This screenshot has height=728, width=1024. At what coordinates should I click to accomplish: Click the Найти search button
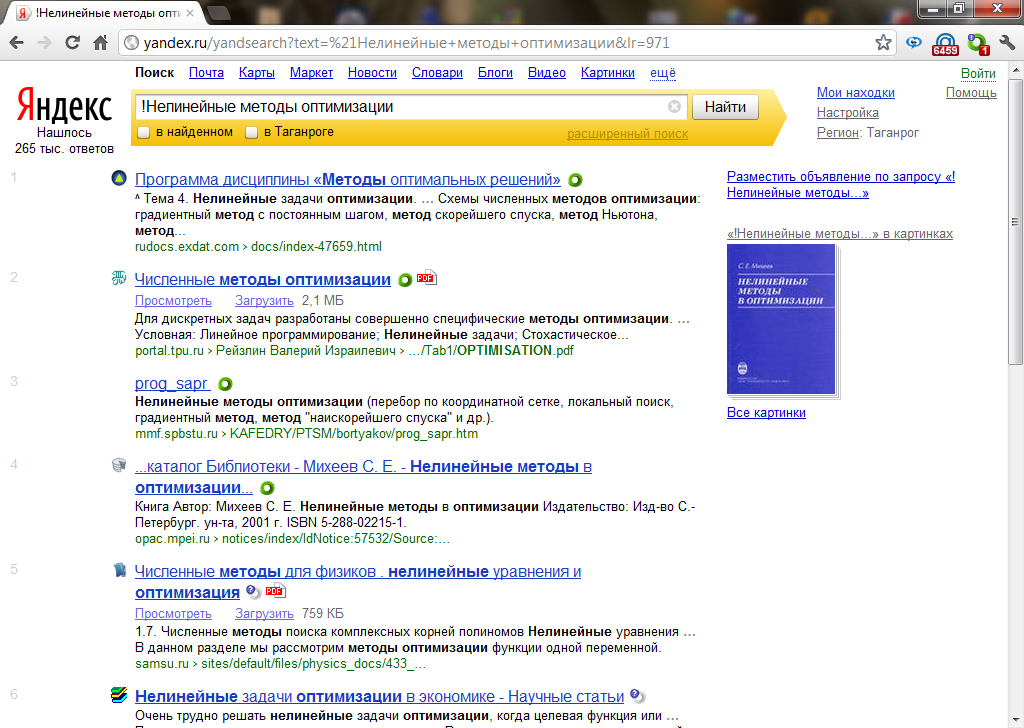pyautogui.click(x=725, y=107)
